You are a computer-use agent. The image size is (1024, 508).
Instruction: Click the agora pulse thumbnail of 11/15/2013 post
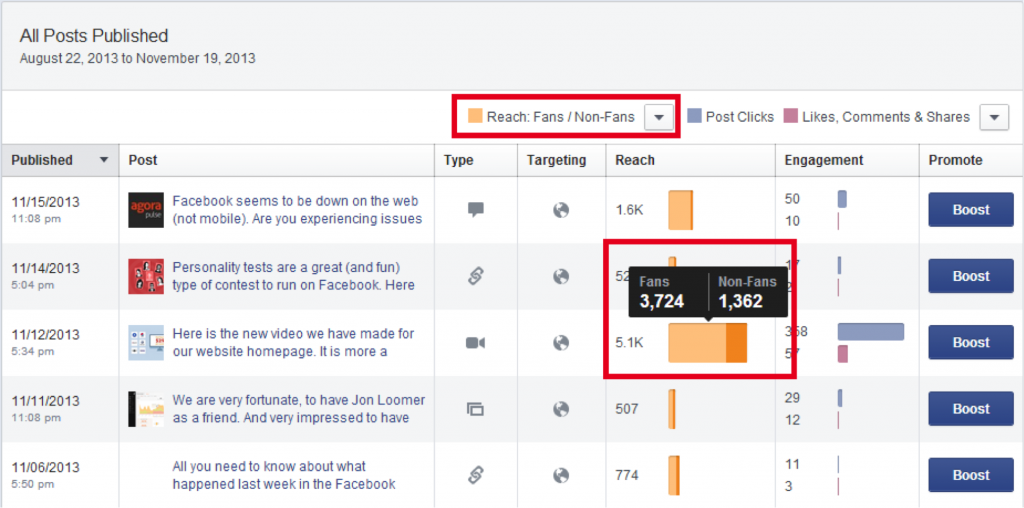(x=146, y=210)
